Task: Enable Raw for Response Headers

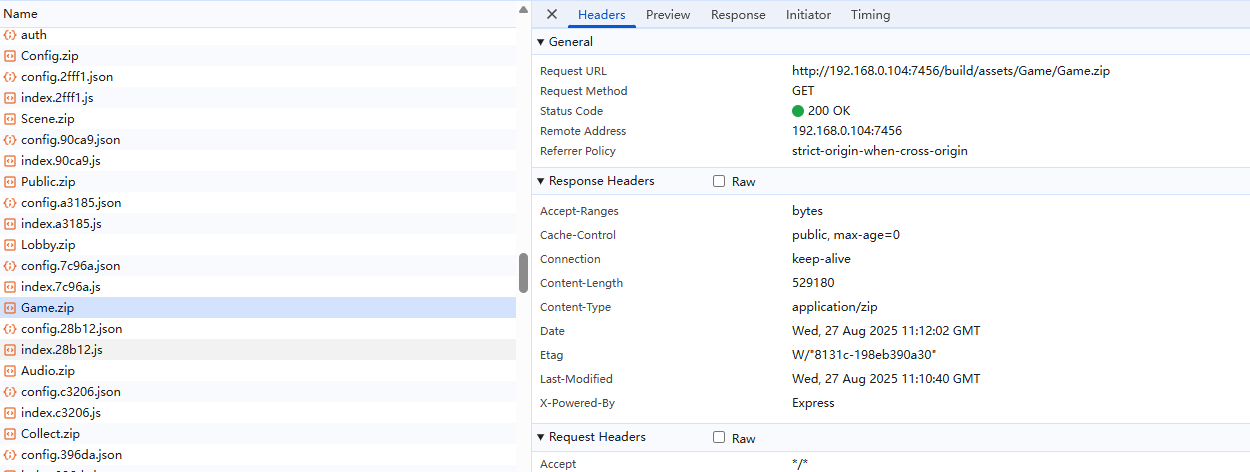Action: pyautogui.click(x=719, y=182)
